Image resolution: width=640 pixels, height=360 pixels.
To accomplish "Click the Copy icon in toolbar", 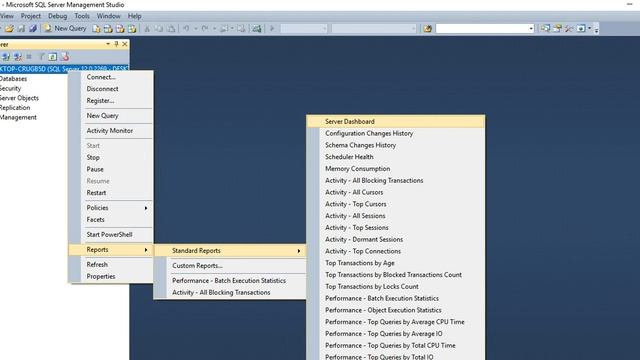I will 159,29.
